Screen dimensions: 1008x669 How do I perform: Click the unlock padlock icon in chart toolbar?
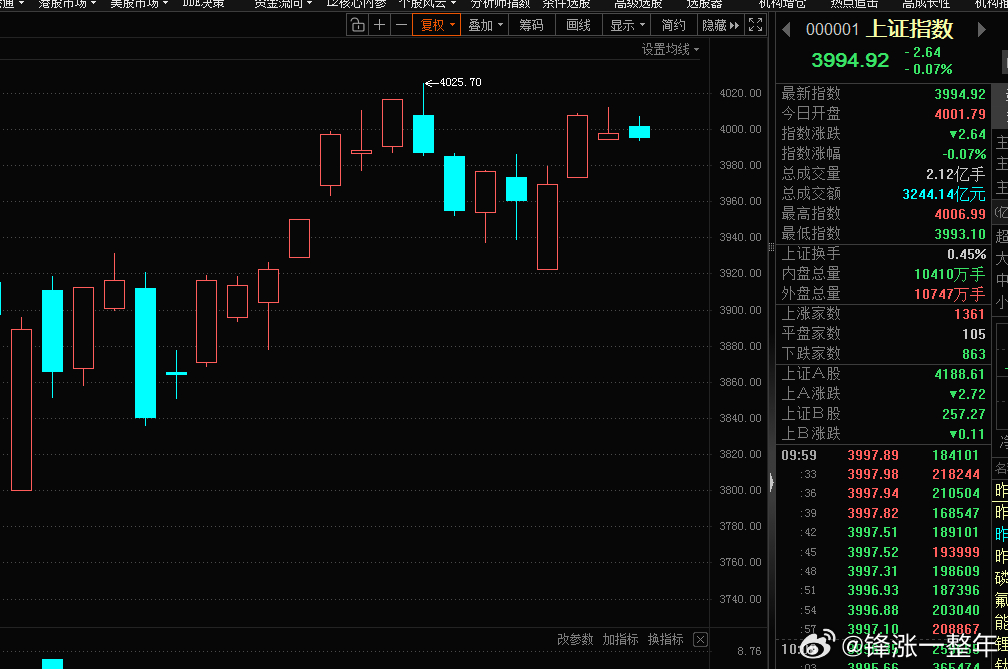point(357,25)
